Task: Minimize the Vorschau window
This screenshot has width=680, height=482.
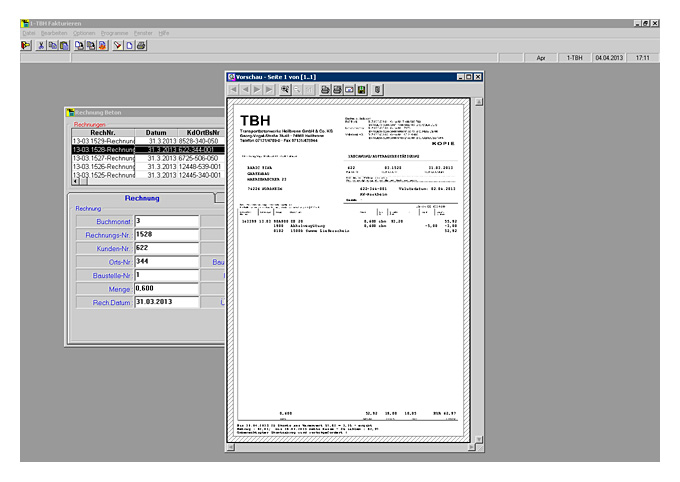Action: pos(461,77)
